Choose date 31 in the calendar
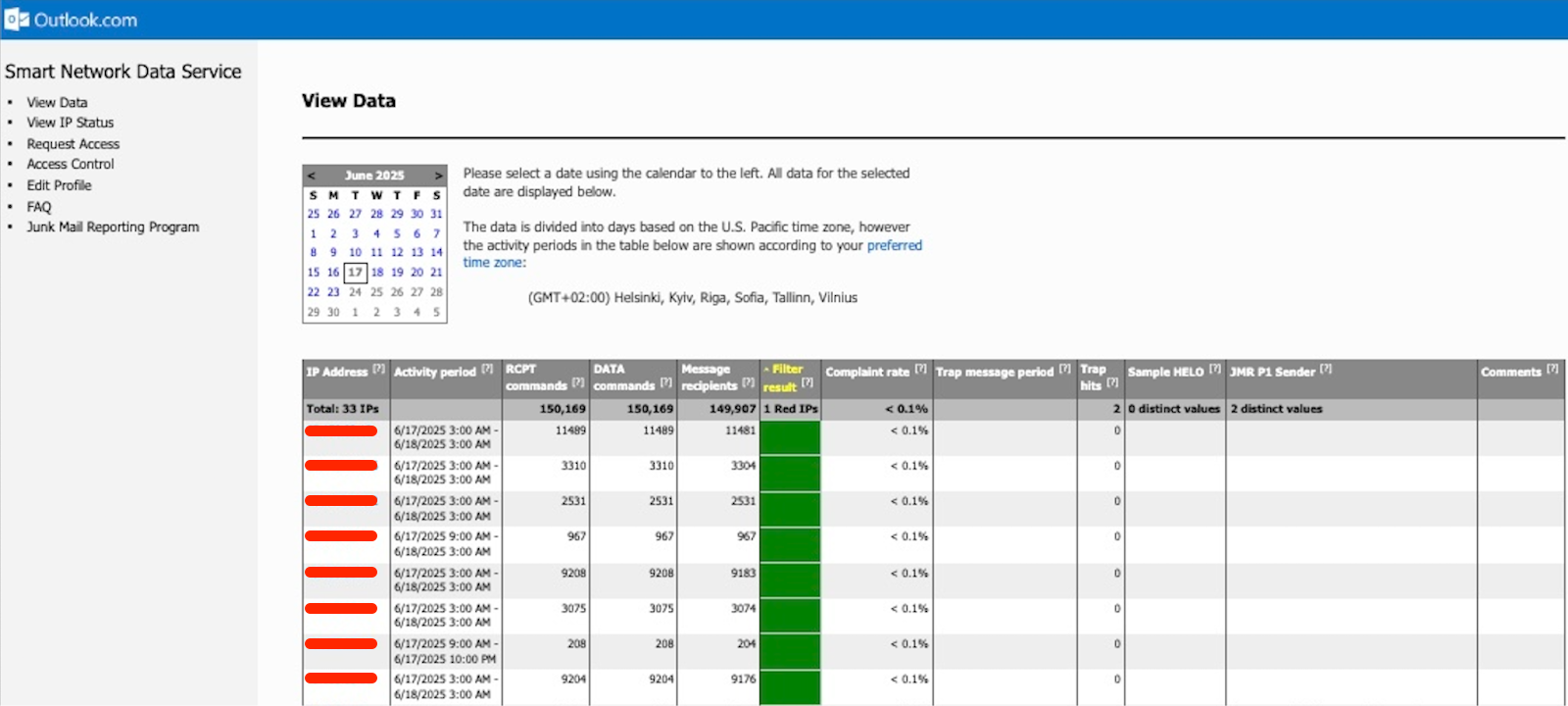 point(436,214)
